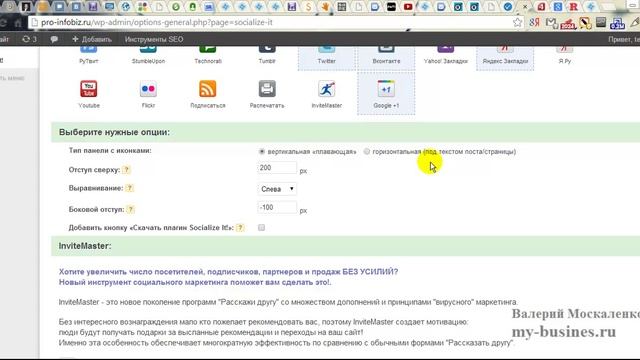Choose горизонтальная panel type
The image size is (640, 360).
(367, 151)
